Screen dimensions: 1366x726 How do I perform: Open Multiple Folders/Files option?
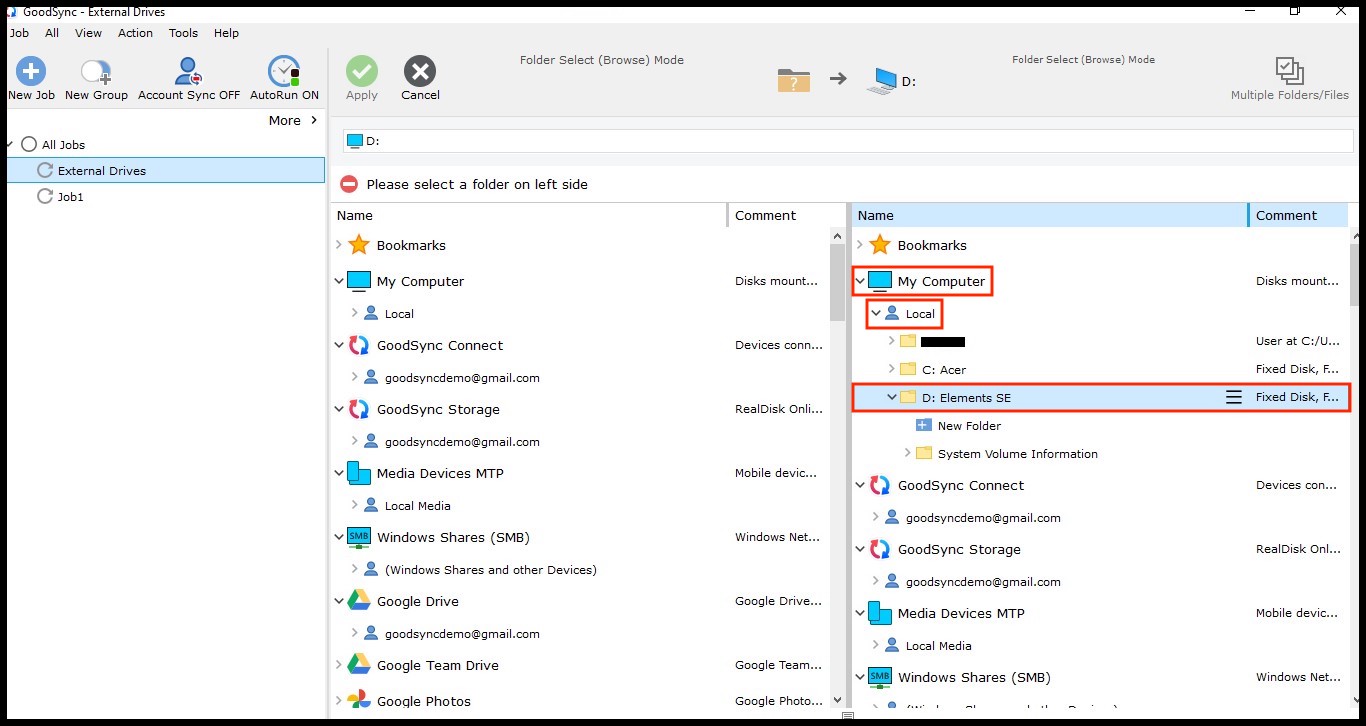pyautogui.click(x=1289, y=71)
